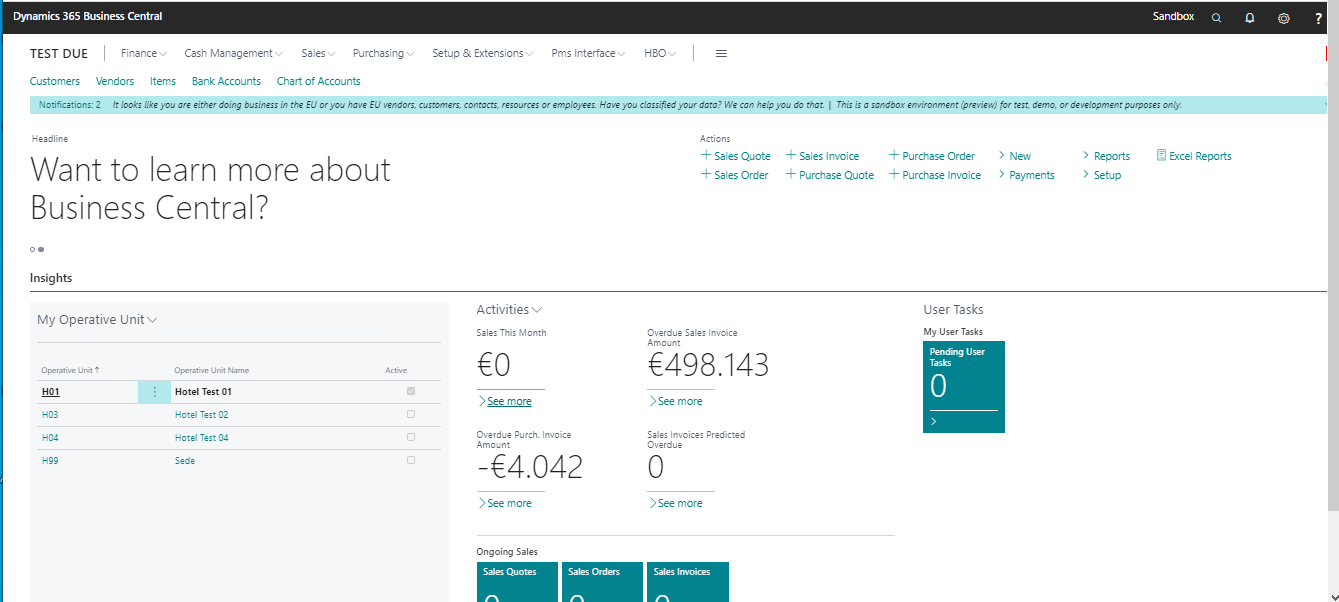
Task: Create a new Sales Invoice from Actions
Action: click(x=823, y=156)
